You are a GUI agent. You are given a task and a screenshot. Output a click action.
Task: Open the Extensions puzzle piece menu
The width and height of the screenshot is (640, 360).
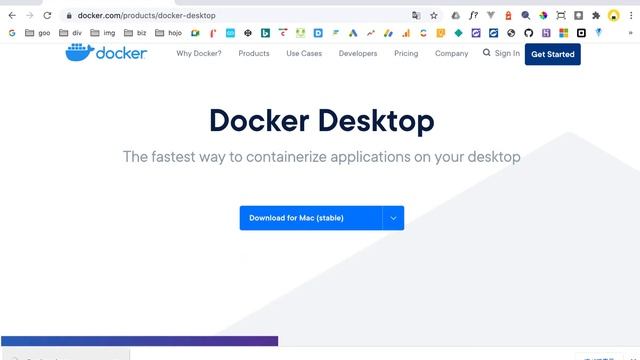596,16
